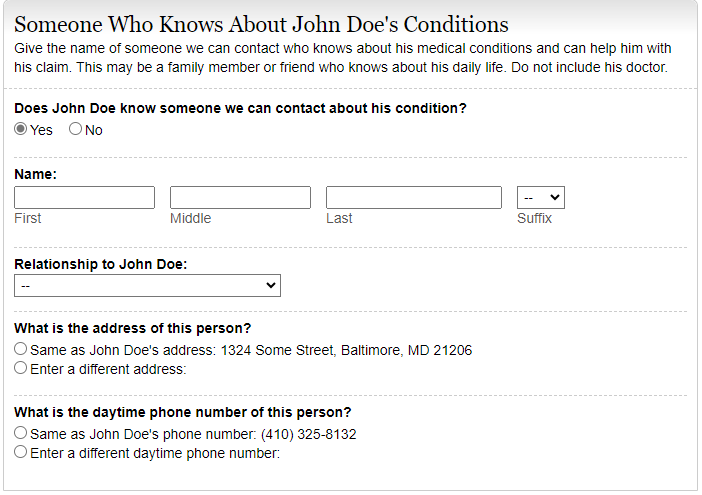702x495 pixels.
Task: Click the contact about his condition question
Action: pos(240,107)
